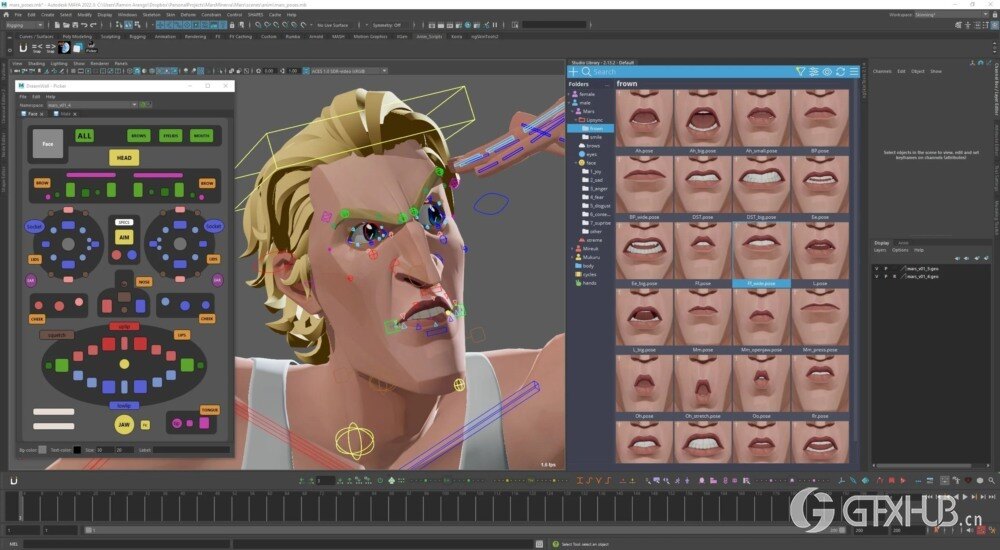Open the filter funnel icon in Studio Library
1000x550 pixels.
[800, 71]
